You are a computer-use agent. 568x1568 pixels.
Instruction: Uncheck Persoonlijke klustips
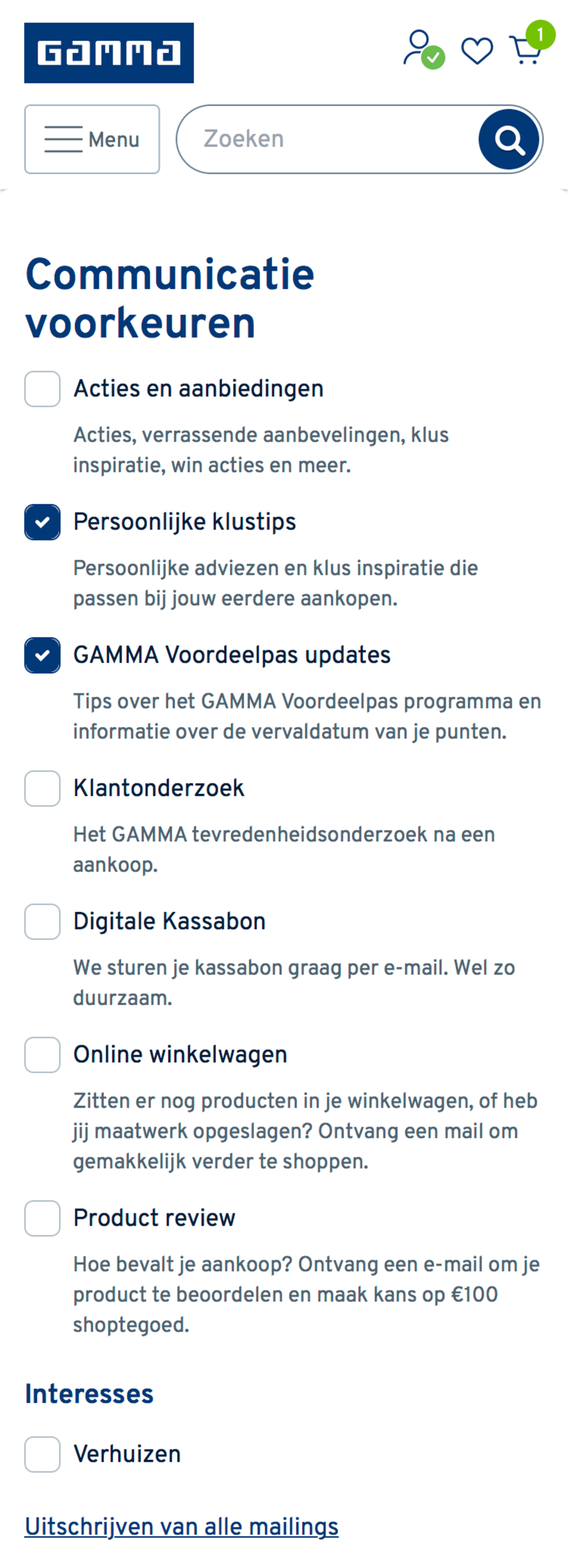42,522
